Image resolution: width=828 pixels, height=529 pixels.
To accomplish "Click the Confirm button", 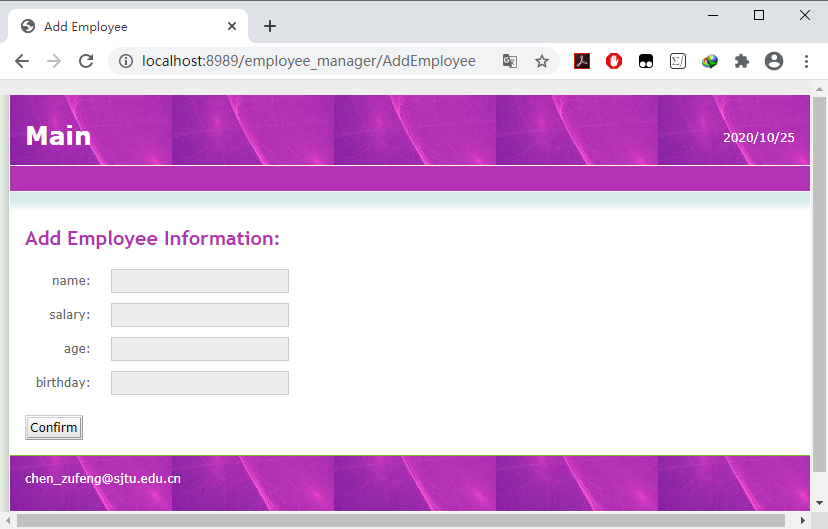I will [x=54, y=427].
